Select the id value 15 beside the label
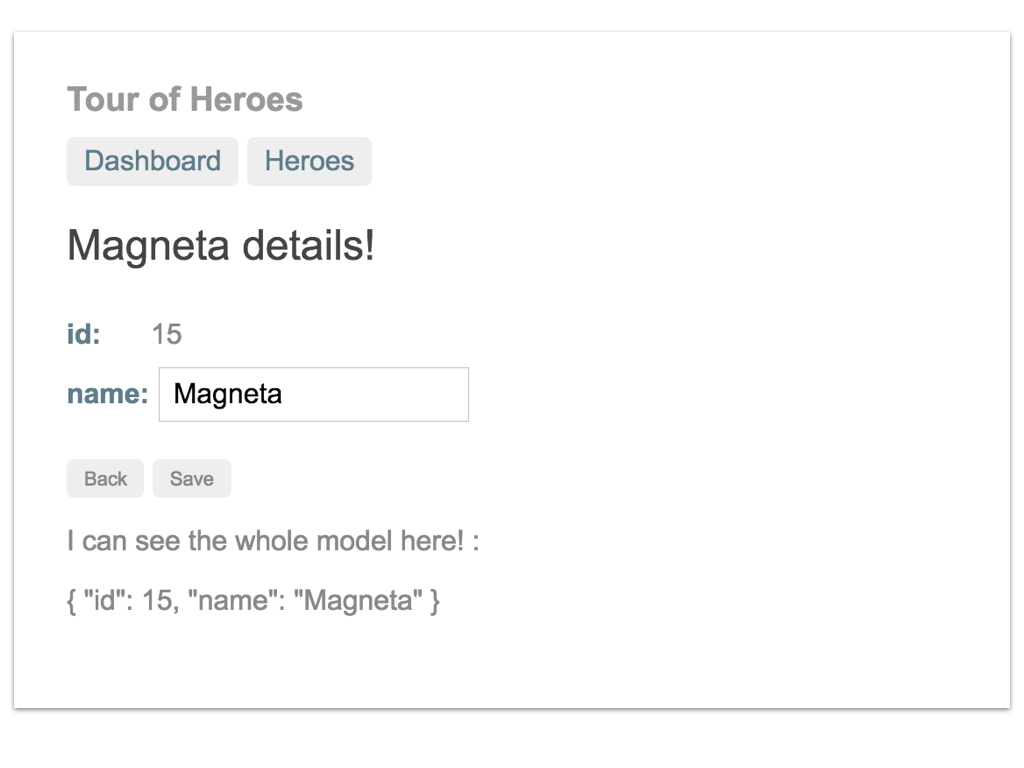 pos(167,334)
